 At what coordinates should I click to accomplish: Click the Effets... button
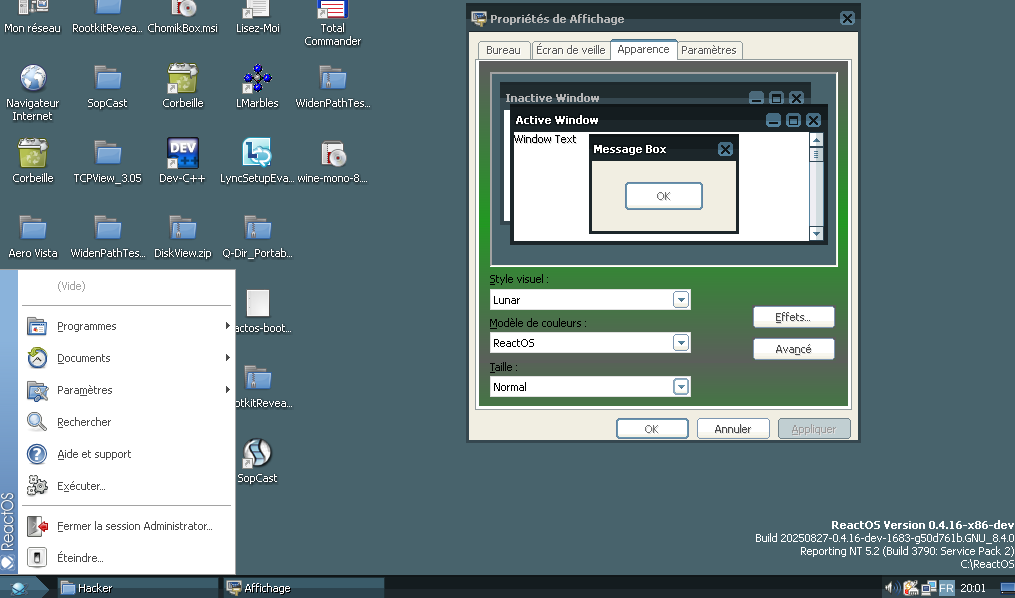[794, 317]
